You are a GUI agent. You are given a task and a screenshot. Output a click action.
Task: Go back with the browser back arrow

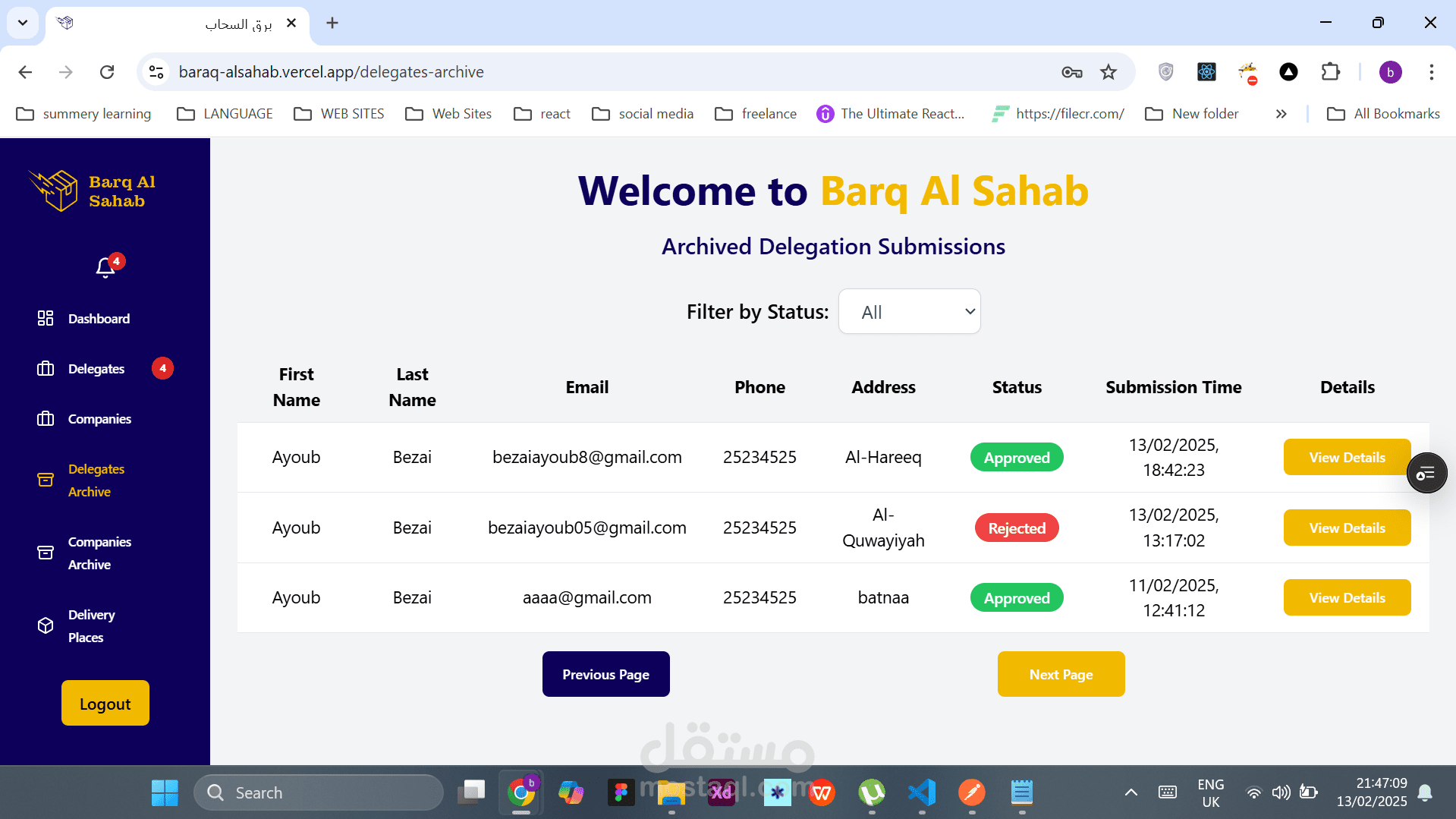pos(25,72)
